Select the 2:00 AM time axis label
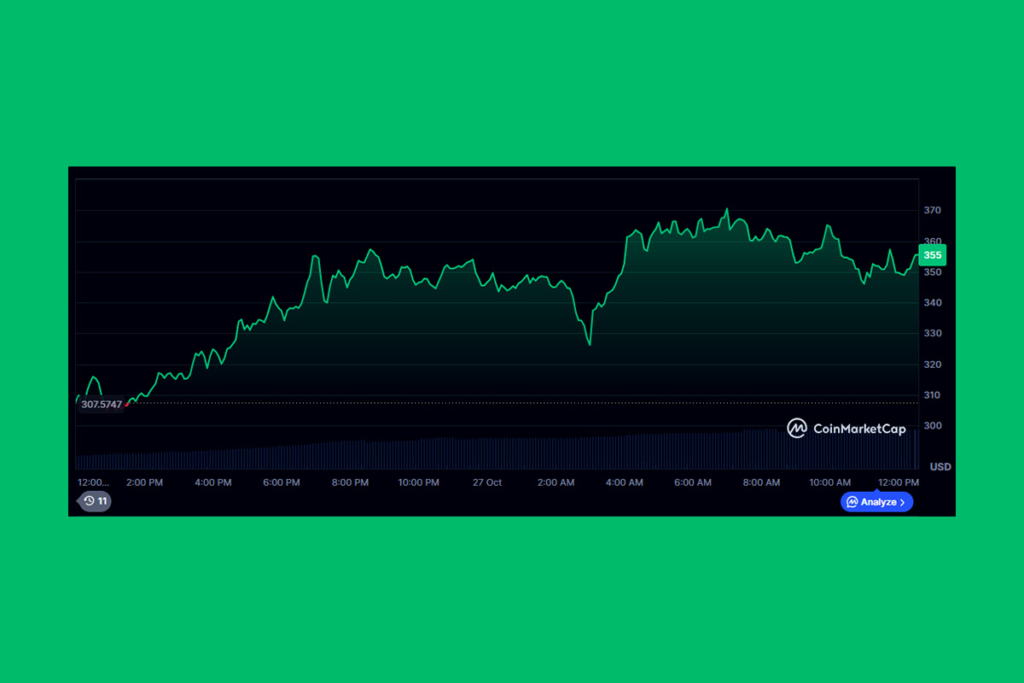1024x683 pixels. click(x=556, y=482)
